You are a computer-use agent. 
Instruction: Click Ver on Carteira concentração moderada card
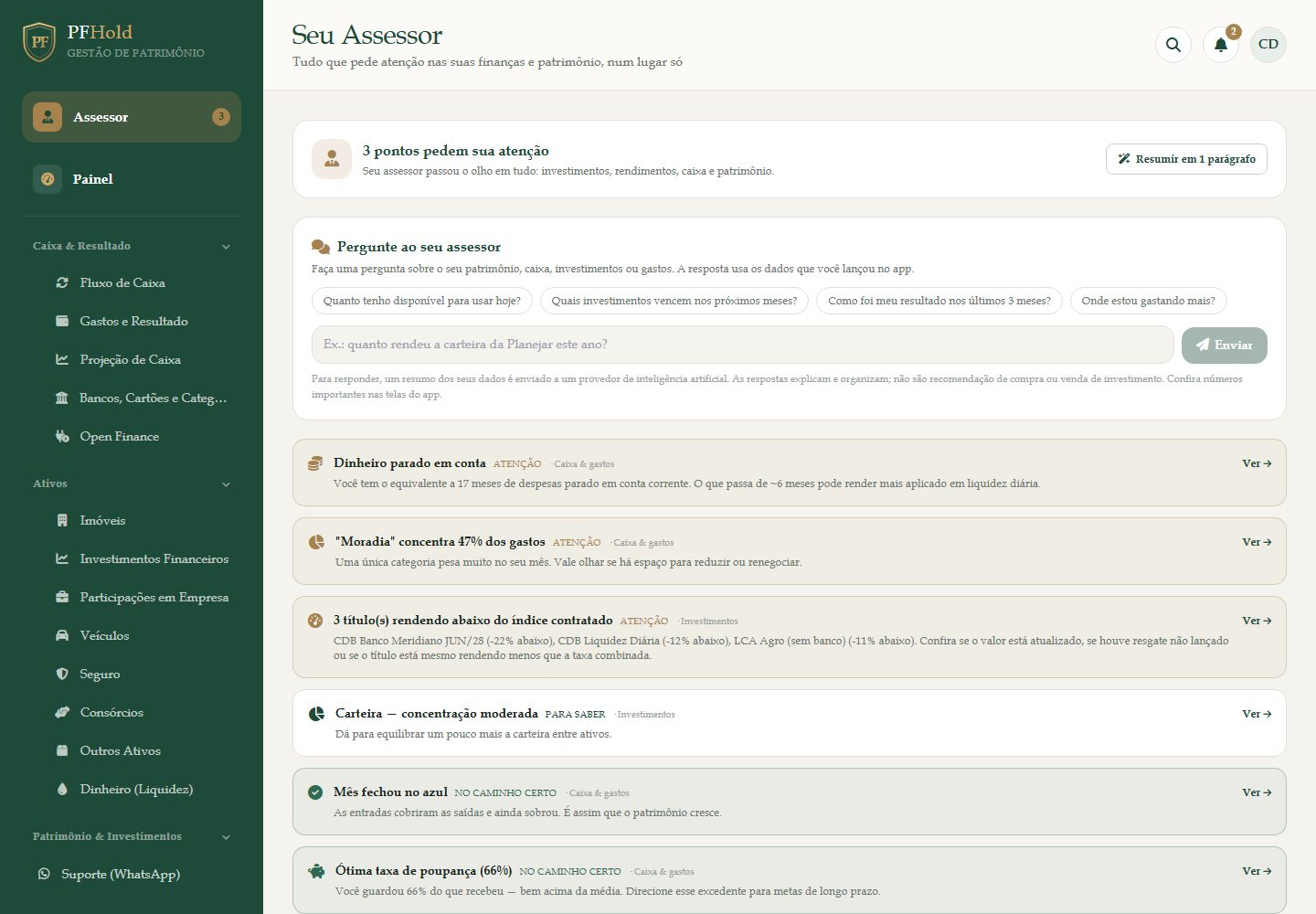coord(1257,714)
